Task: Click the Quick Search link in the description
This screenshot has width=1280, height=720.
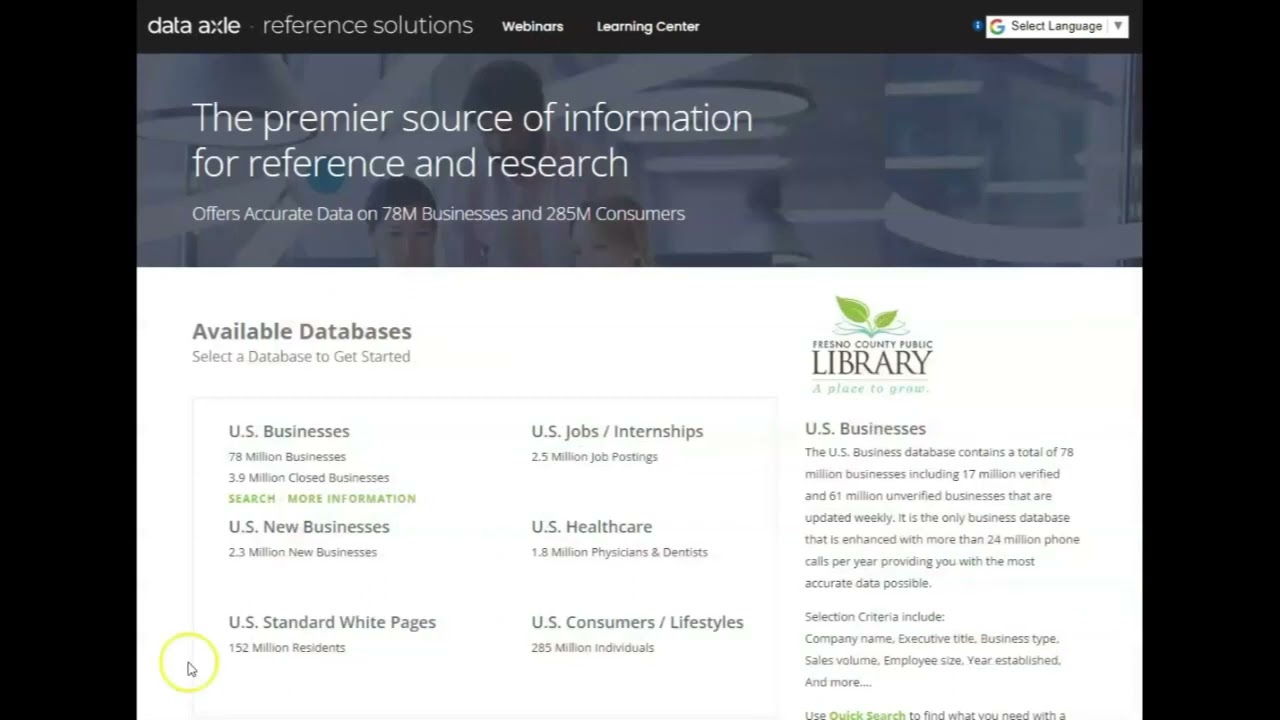Action: (867, 715)
